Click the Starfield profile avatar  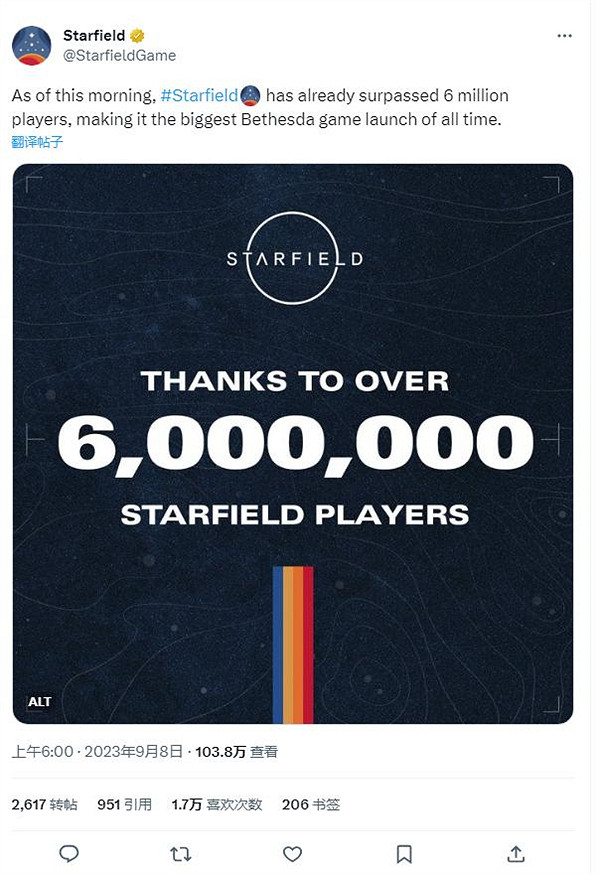(x=32, y=45)
